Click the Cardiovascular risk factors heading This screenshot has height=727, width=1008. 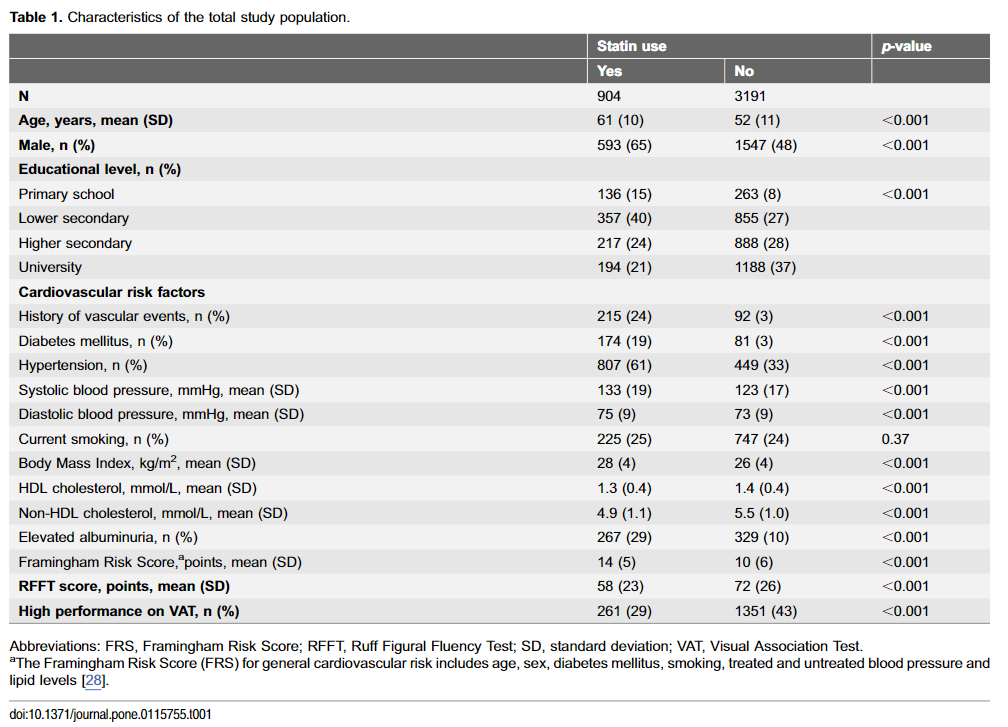tap(112, 292)
